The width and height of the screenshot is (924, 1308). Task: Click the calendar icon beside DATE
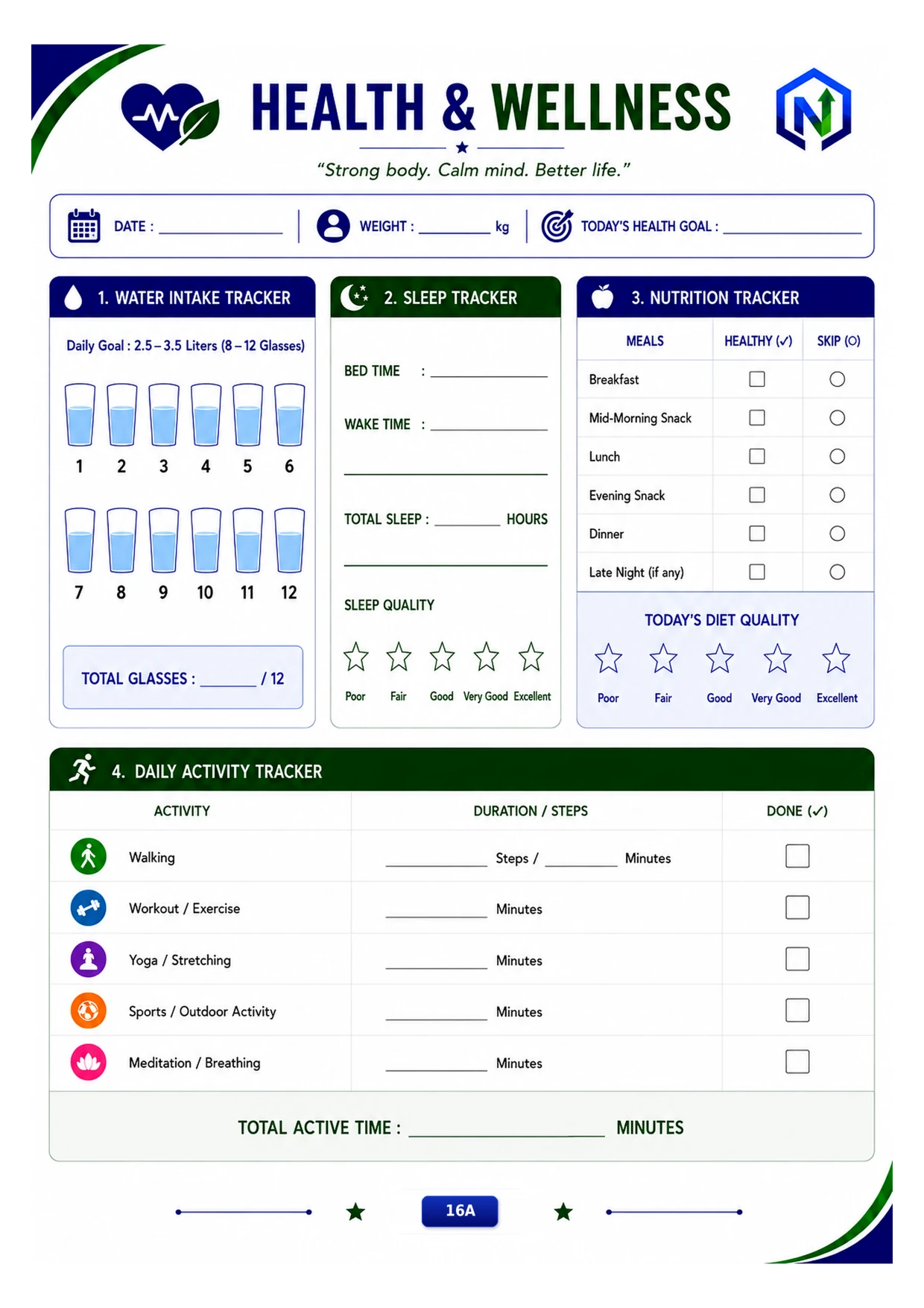83,226
